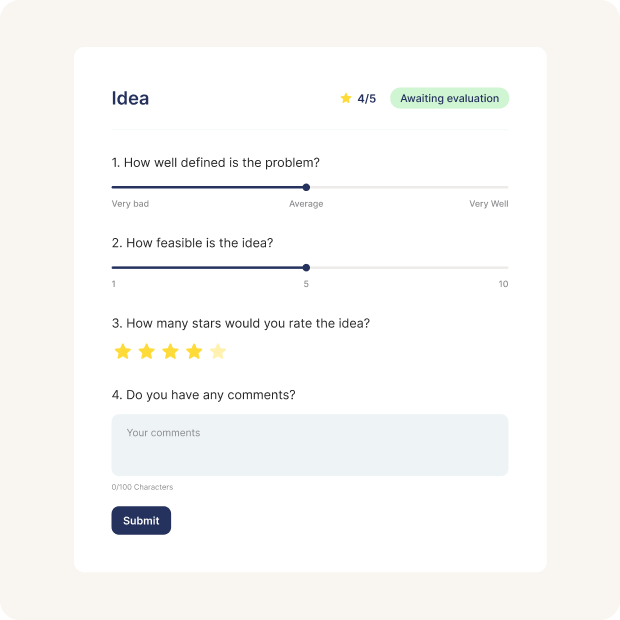Rate the idea three stars

(x=171, y=351)
